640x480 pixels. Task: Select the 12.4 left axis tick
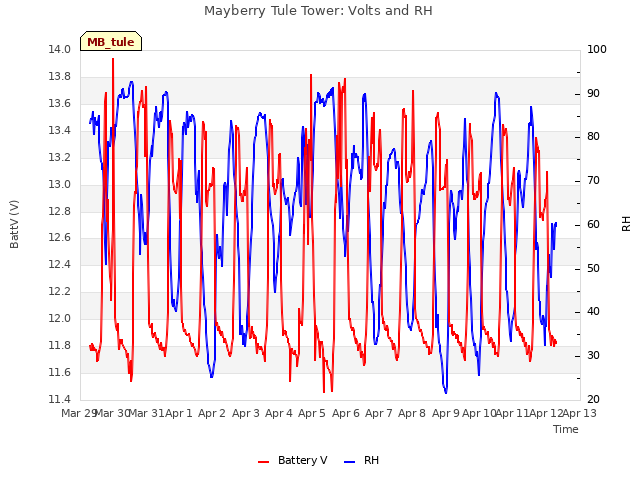click(x=60, y=264)
